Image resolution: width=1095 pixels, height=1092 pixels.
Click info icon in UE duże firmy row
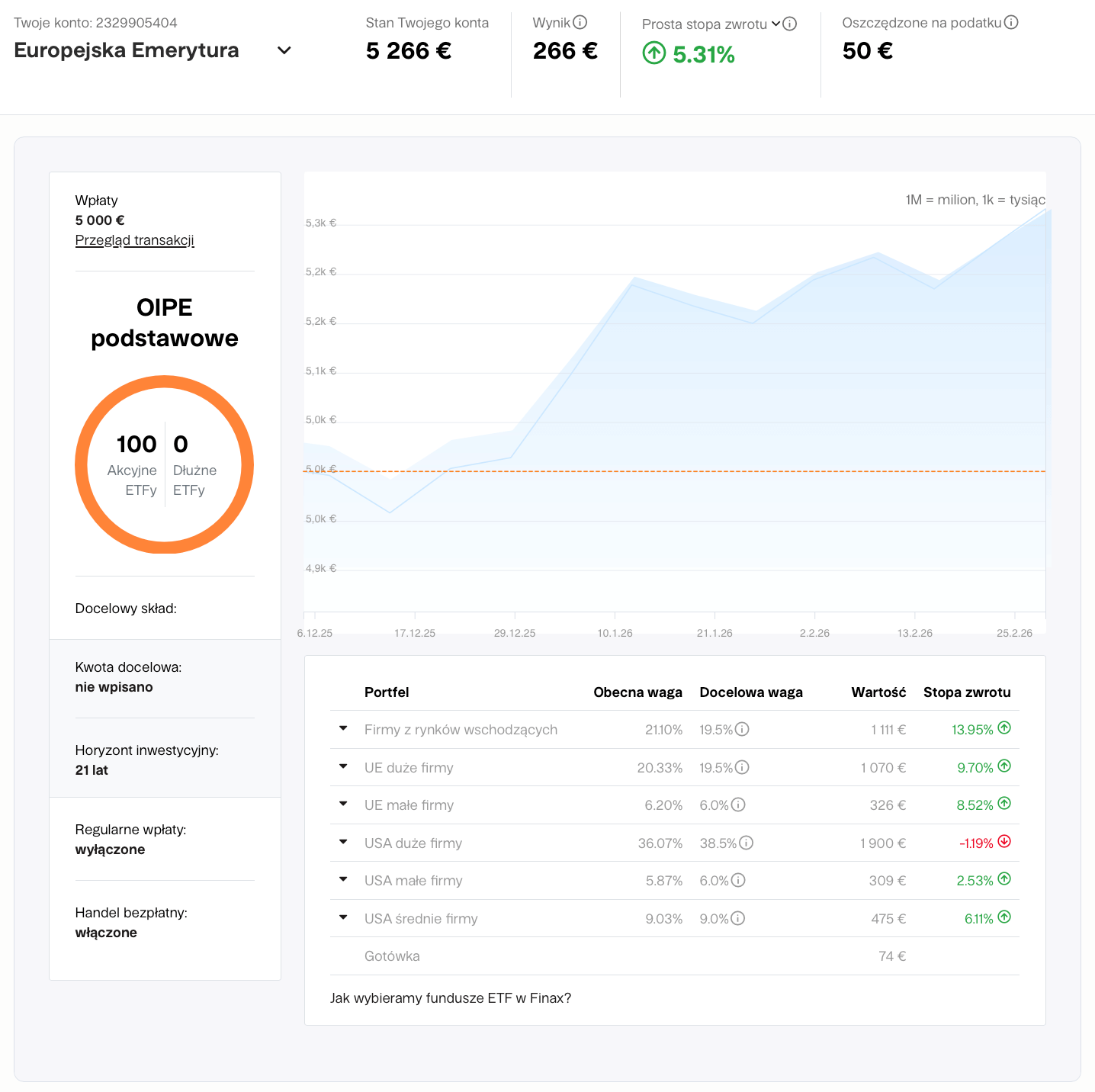coord(742,767)
